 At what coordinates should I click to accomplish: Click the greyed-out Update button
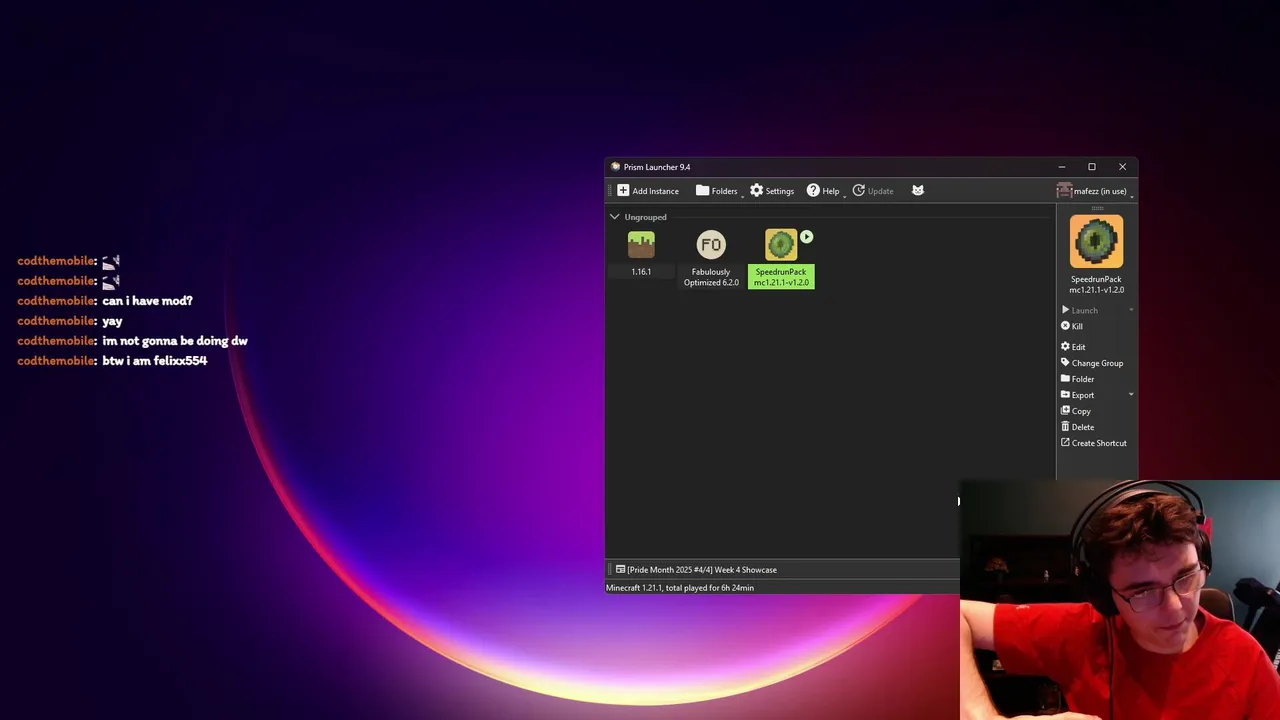click(873, 191)
